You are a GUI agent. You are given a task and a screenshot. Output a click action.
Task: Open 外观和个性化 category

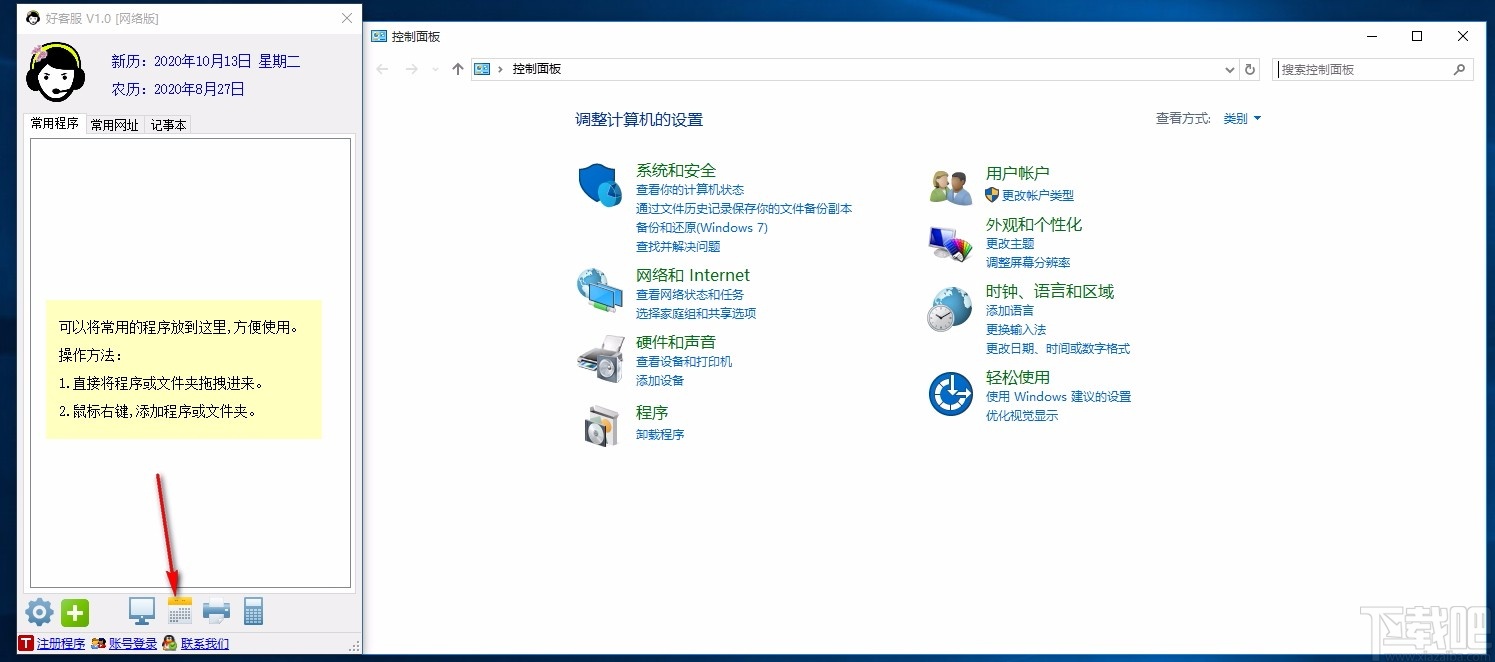tap(1034, 224)
